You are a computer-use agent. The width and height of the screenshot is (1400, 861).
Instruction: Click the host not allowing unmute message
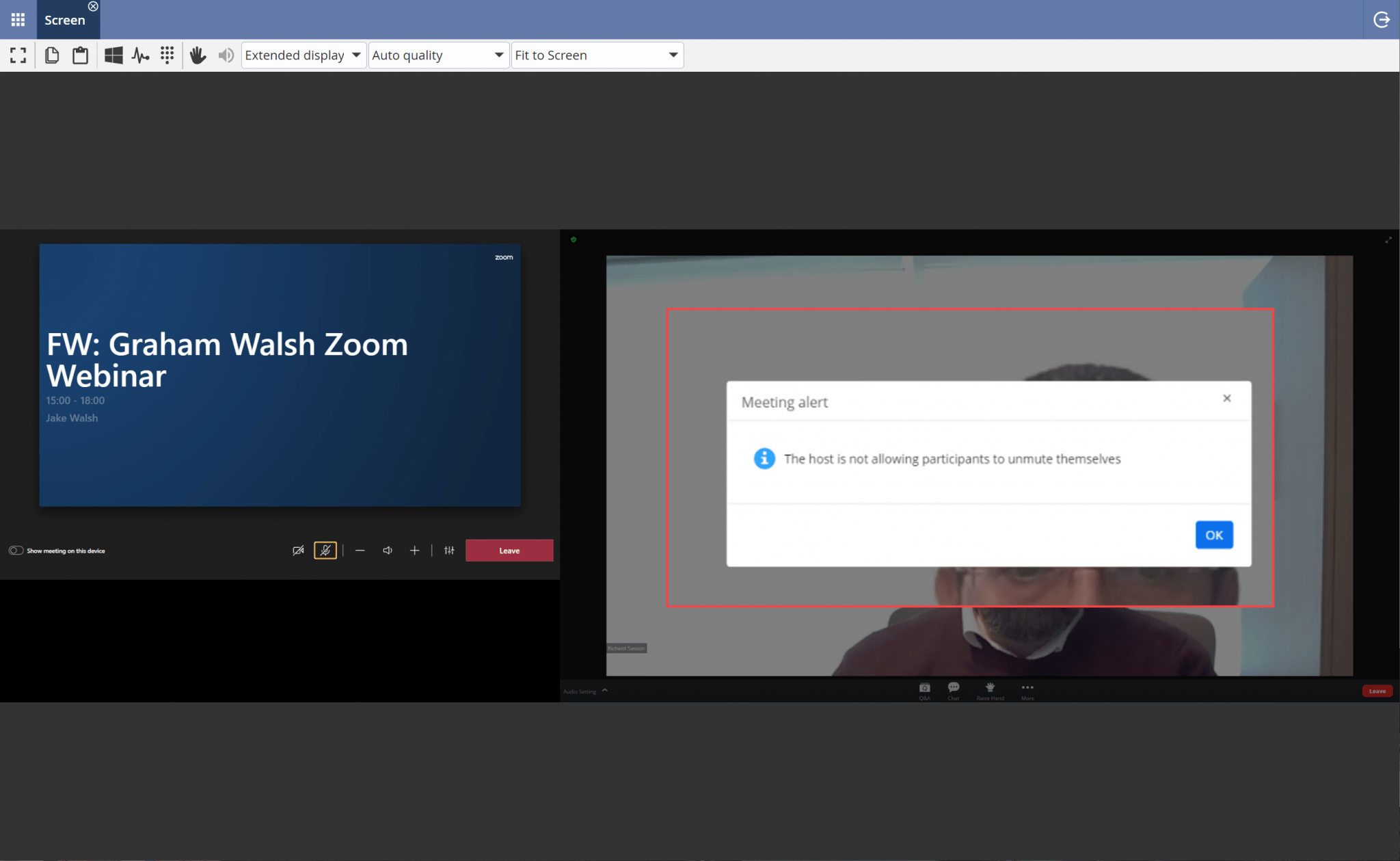pos(952,459)
